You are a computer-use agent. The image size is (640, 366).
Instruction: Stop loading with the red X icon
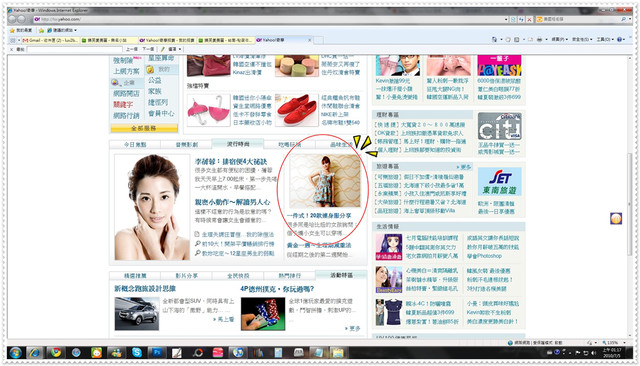tap(529, 19)
